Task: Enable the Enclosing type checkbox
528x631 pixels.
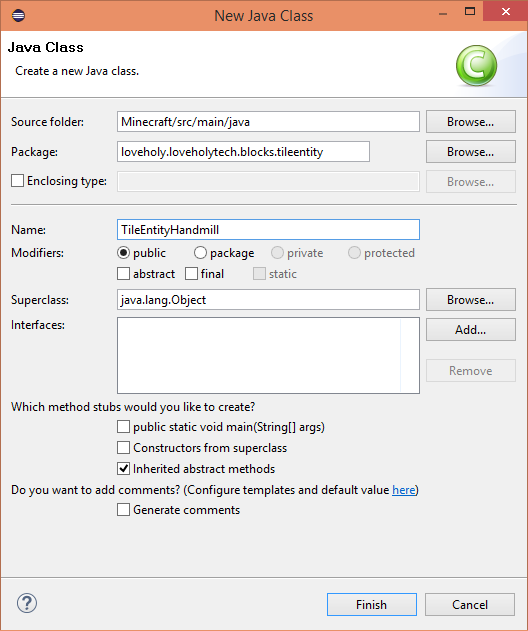Action: (x=17, y=181)
